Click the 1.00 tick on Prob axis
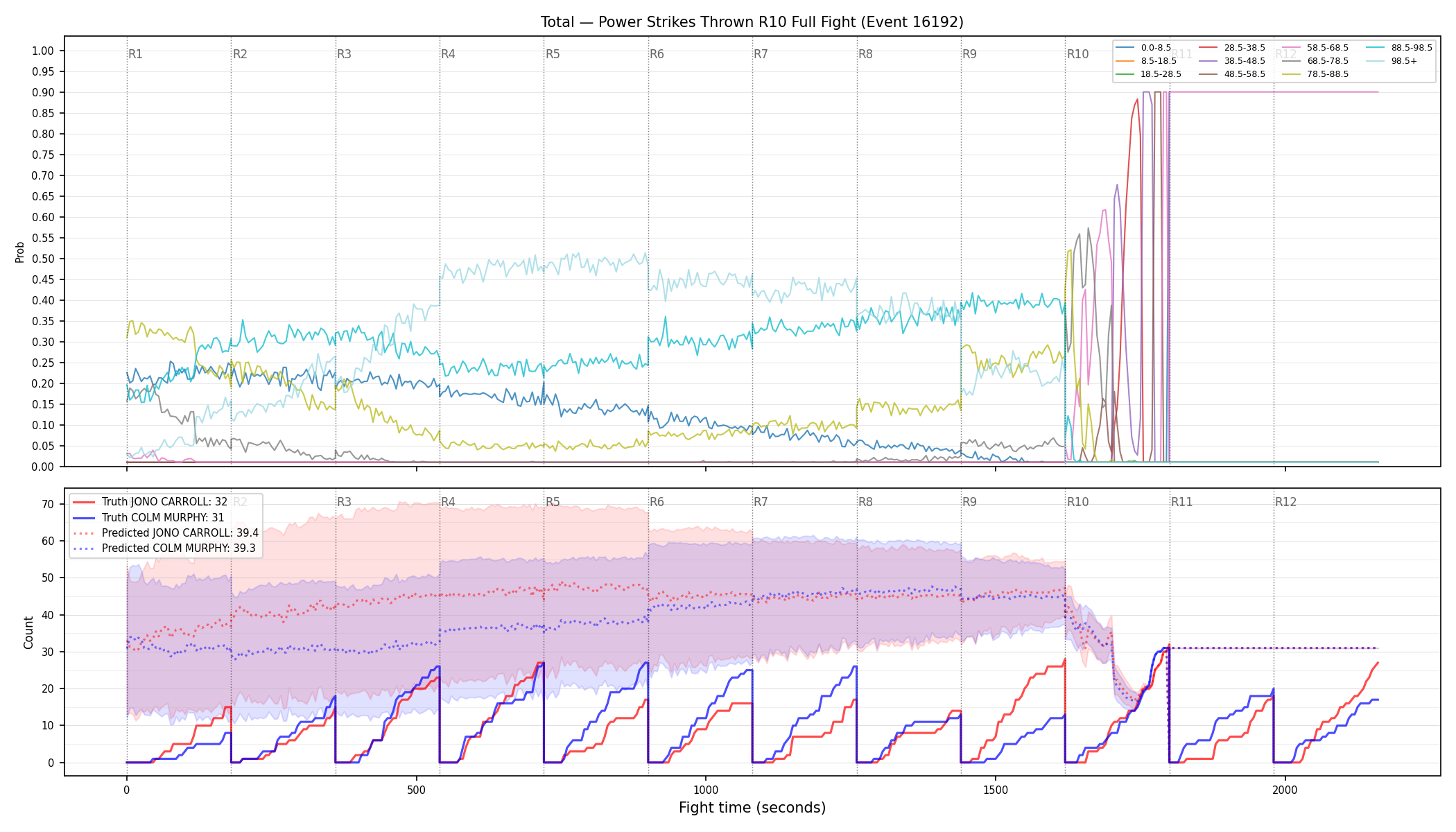Image resolution: width=1456 pixels, height=832 pixels. click(x=43, y=51)
